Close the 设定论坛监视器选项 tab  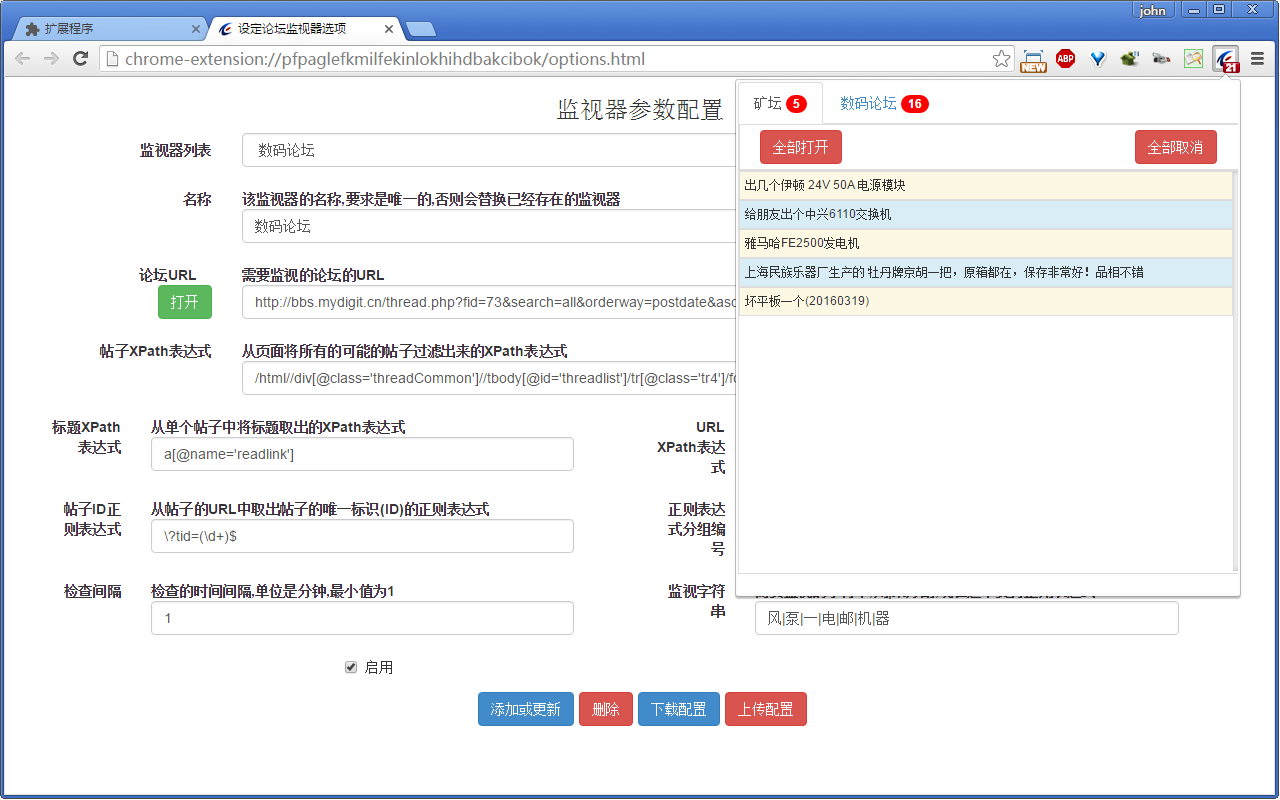tap(389, 29)
